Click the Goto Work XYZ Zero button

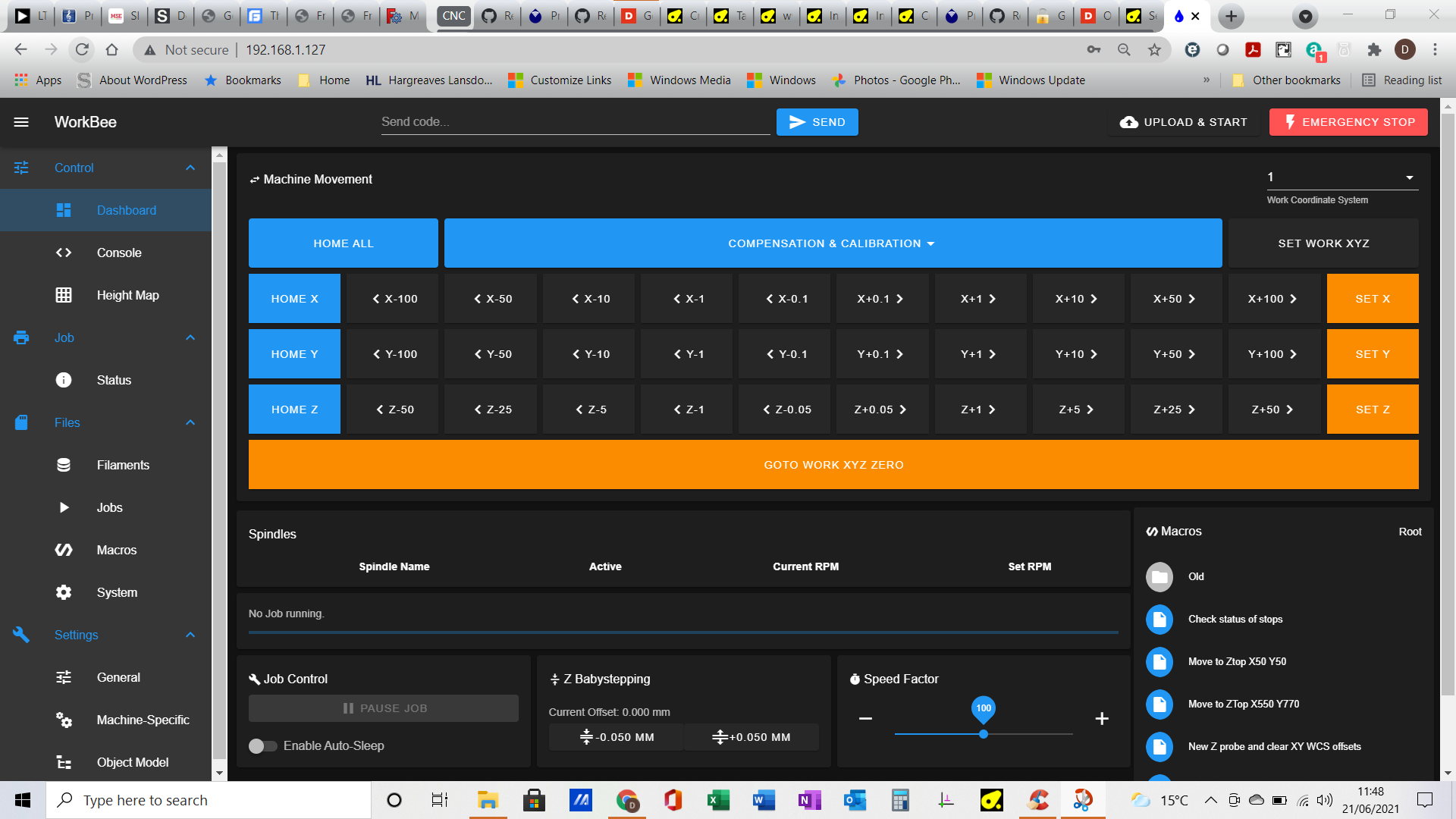click(x=833, y=464)
